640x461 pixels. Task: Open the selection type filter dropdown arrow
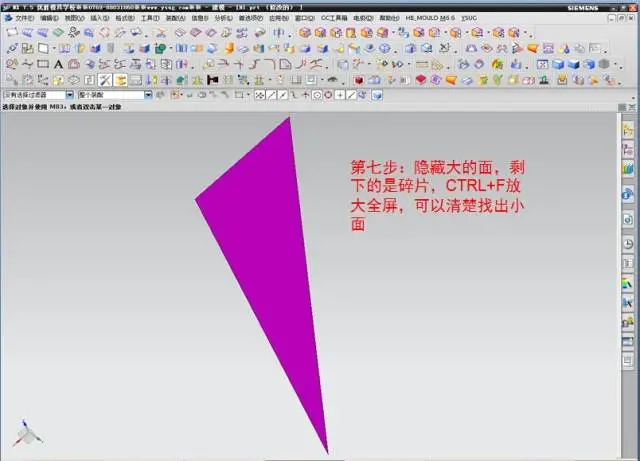[69, 95]
